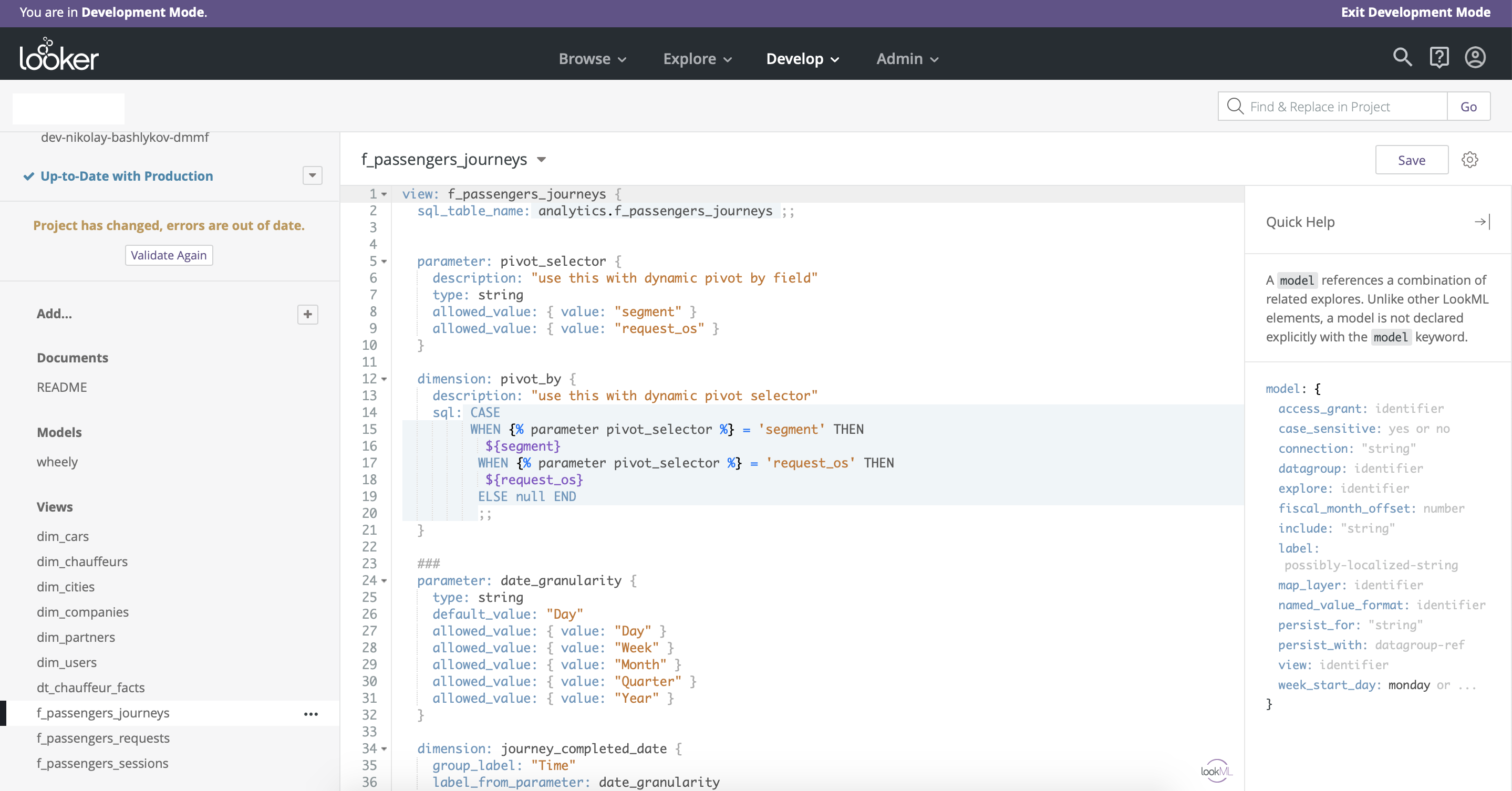Open the Develop menu

pyautogui.click(x=802, y=59)
